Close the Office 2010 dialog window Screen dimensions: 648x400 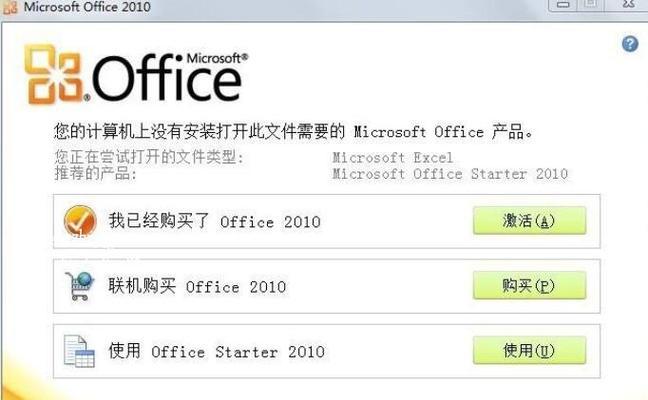click(627, 5)
